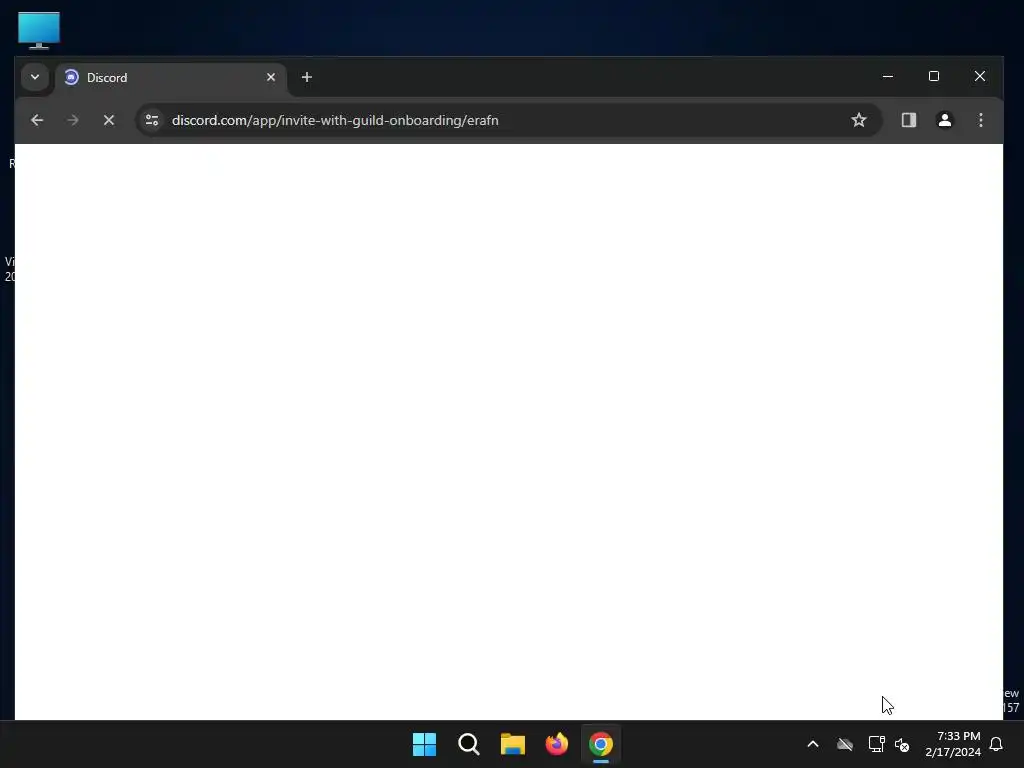1024x768 pixels.
Task: Open the Windows Start menu
Action: tap(424, 744)
